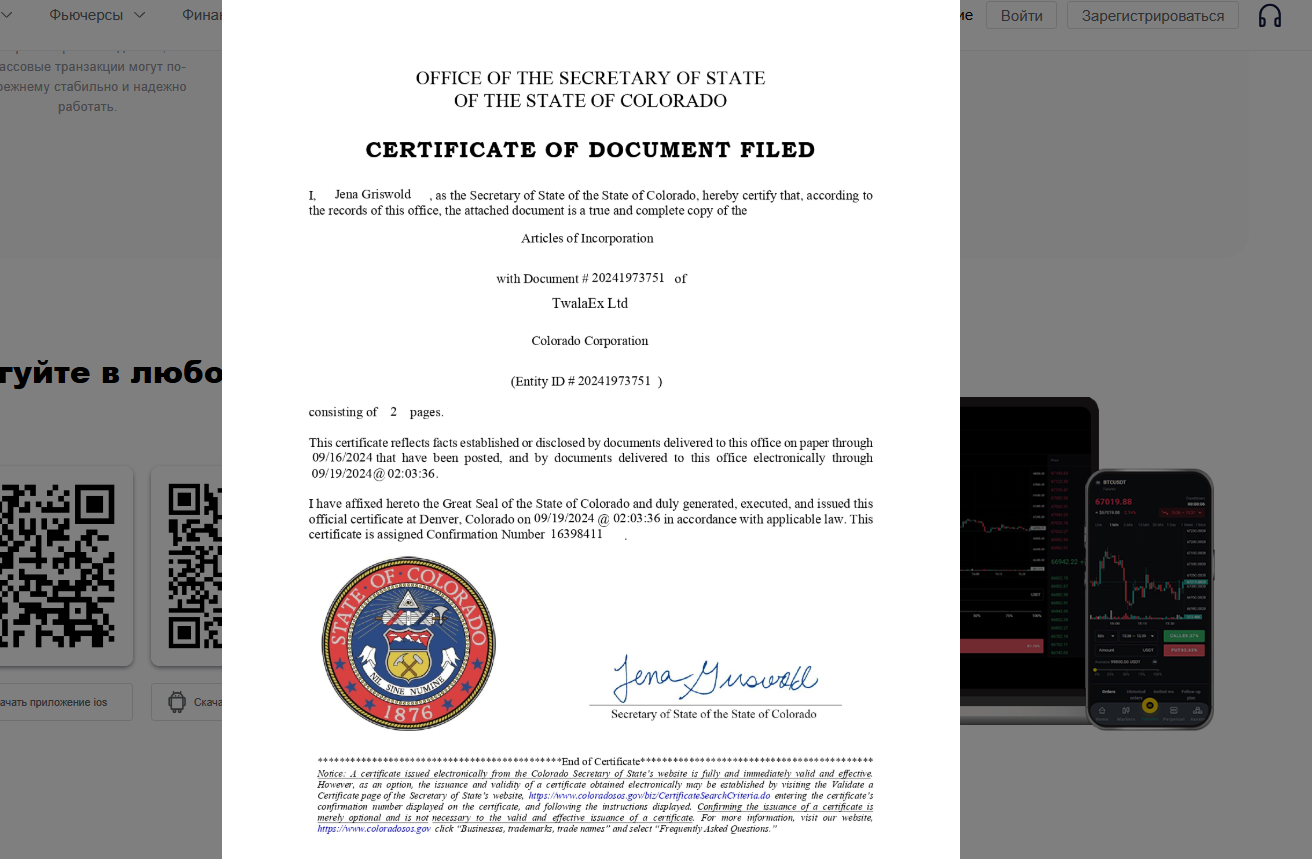Click the Confirmation Number 16398411 text
The height and width of the screenshot is (859, 1312).
(x=514, y=534)
